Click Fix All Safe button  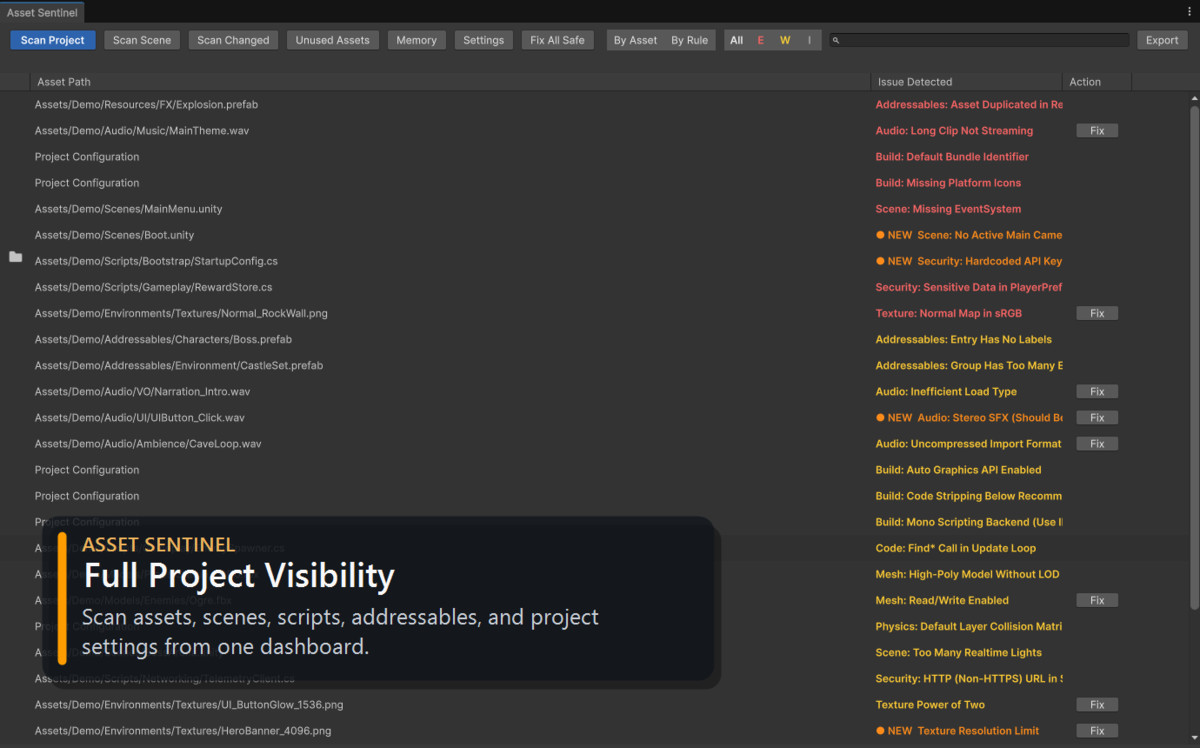557,40
